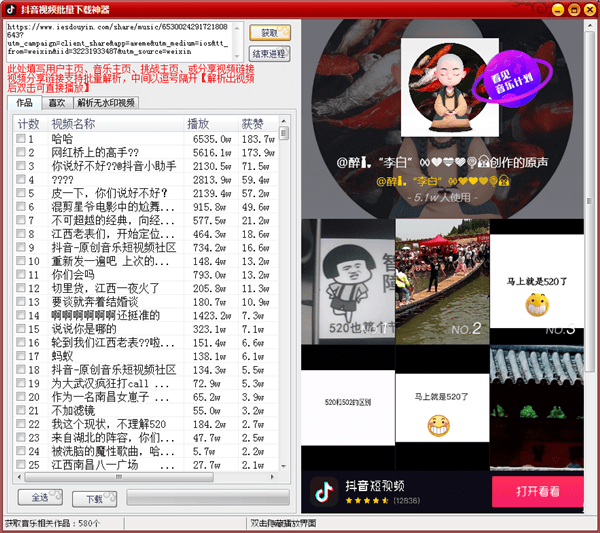Click video list scroll up arrow
Image resolution: width=600 pixels, height=533 pixels.
pyautogui.click(x=284, y=121)
